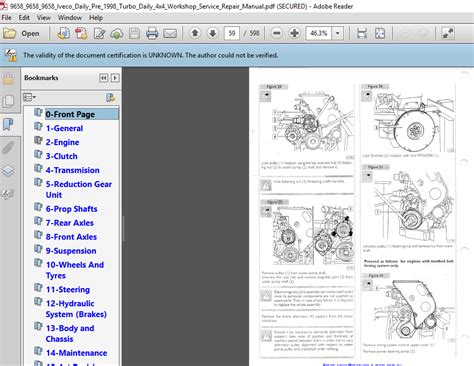Click the fit width scrolling icon

(362, 33)
